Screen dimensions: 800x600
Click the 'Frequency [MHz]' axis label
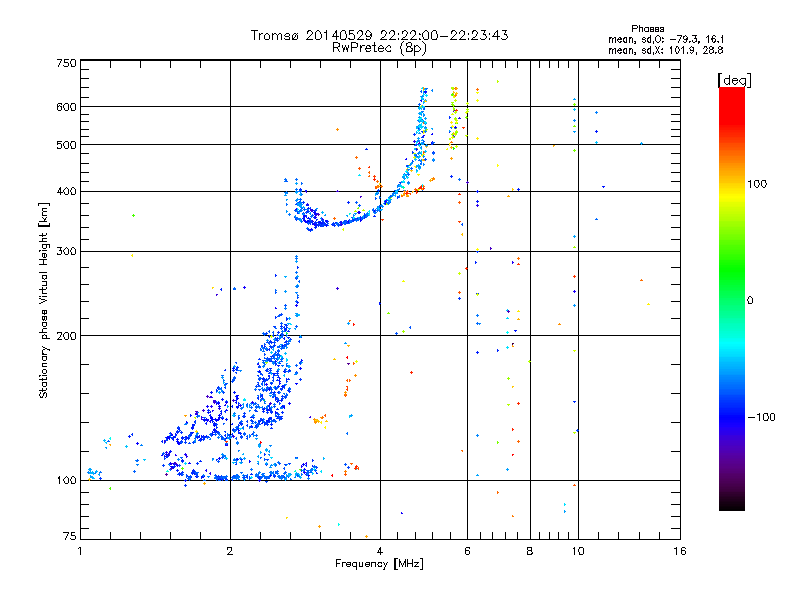tap(379, 564)
